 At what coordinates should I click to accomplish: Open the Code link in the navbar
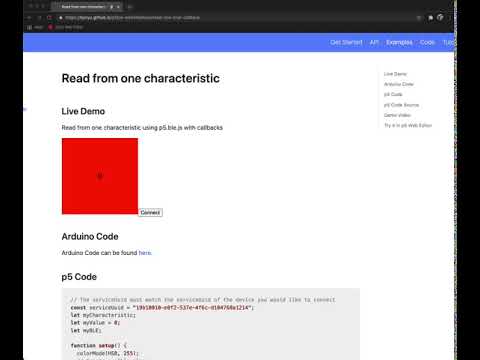(427, 42)
